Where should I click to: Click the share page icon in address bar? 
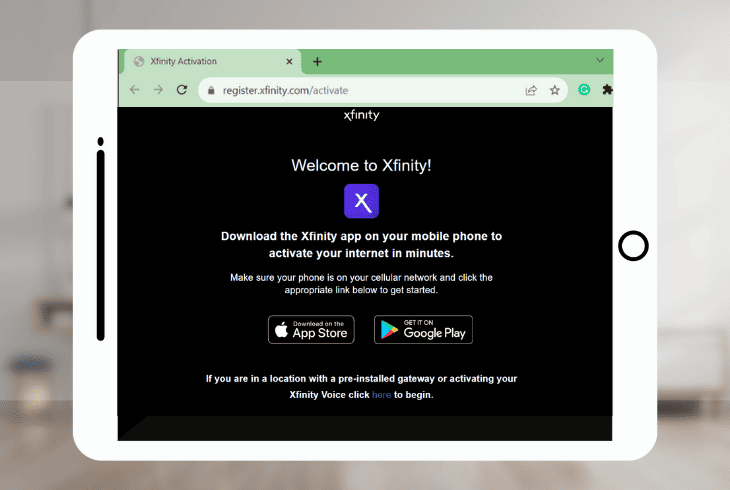[x=531, y=90]
